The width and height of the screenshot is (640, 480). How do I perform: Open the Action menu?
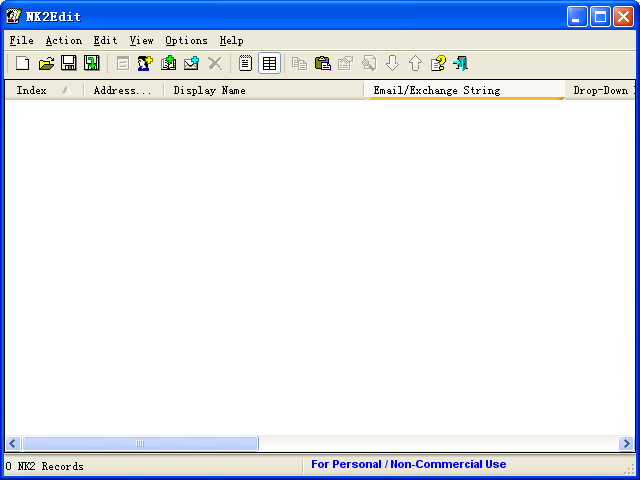click(x=63, y=40)
